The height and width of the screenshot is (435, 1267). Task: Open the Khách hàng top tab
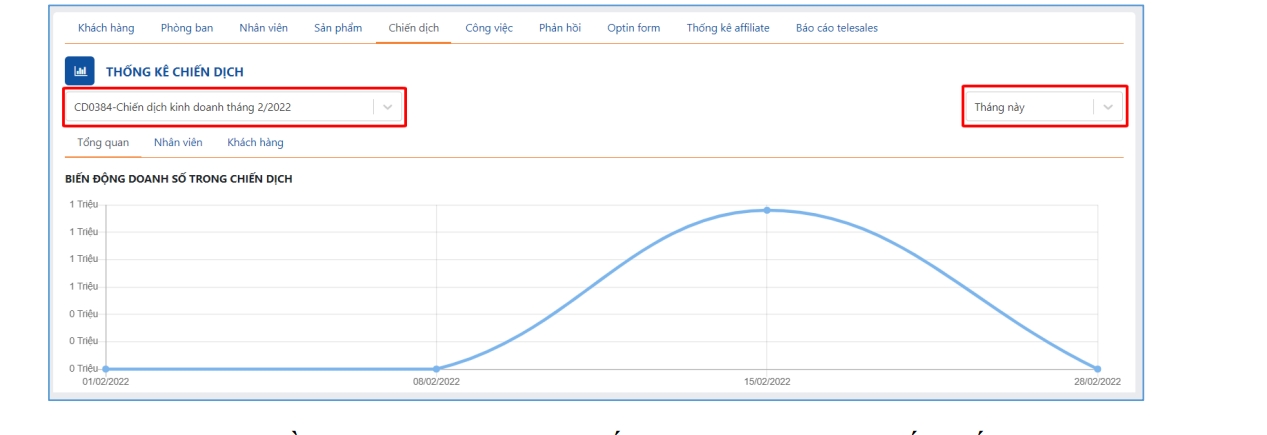point(106,28)
